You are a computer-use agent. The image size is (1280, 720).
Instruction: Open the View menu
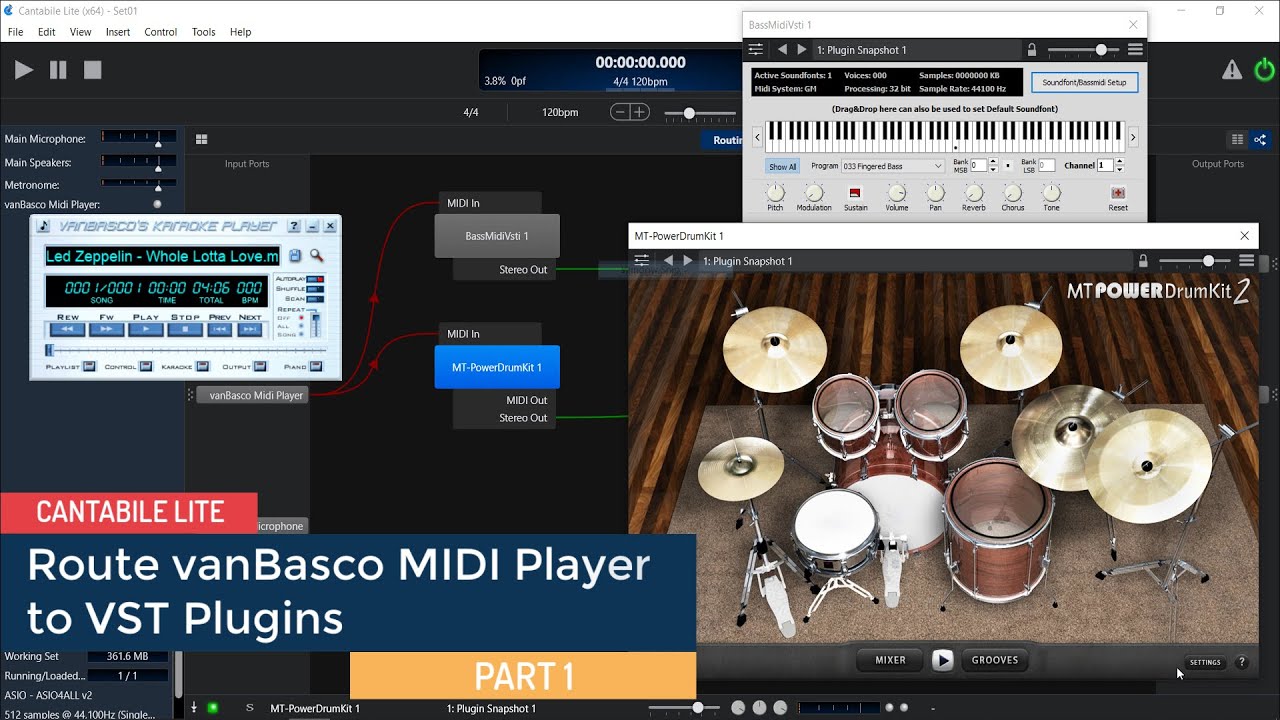[x=81, y=32]
